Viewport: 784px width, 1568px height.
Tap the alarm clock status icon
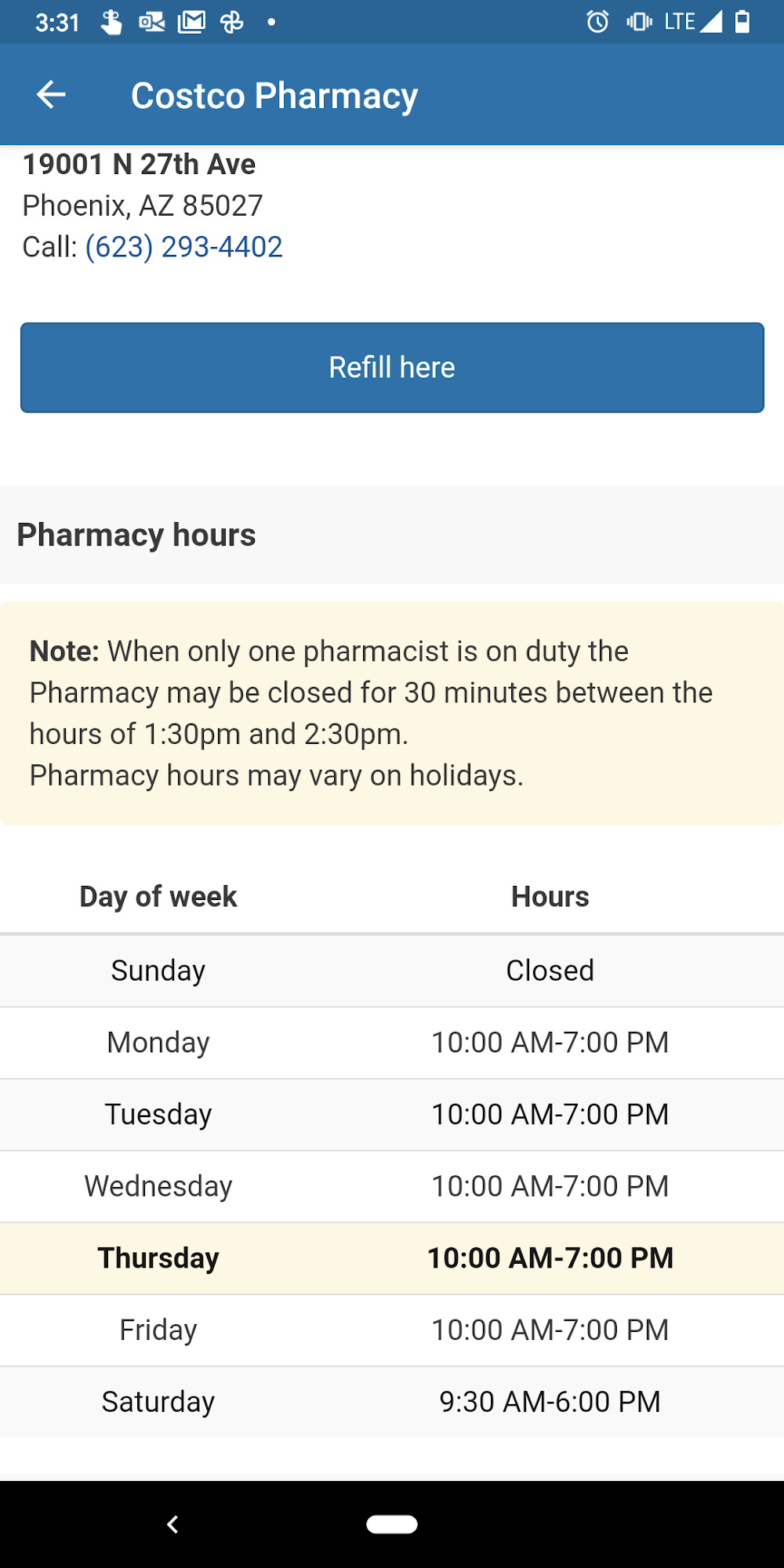tap(597, 22)
